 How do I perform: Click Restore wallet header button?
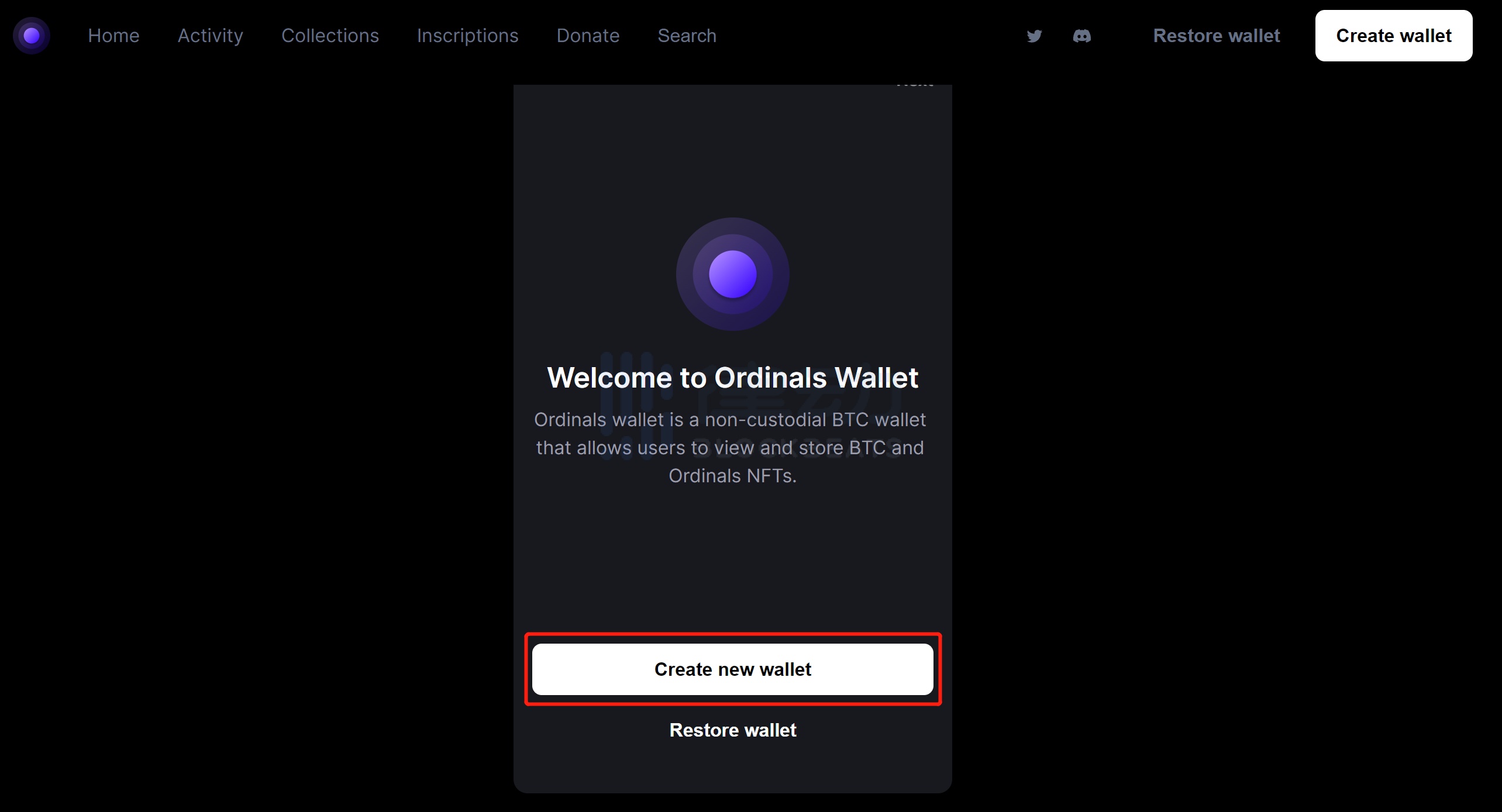click(1216, 36)
